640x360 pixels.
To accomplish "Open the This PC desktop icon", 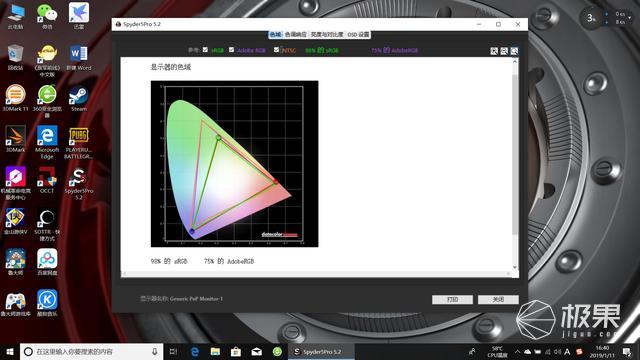I will (16, 16).
